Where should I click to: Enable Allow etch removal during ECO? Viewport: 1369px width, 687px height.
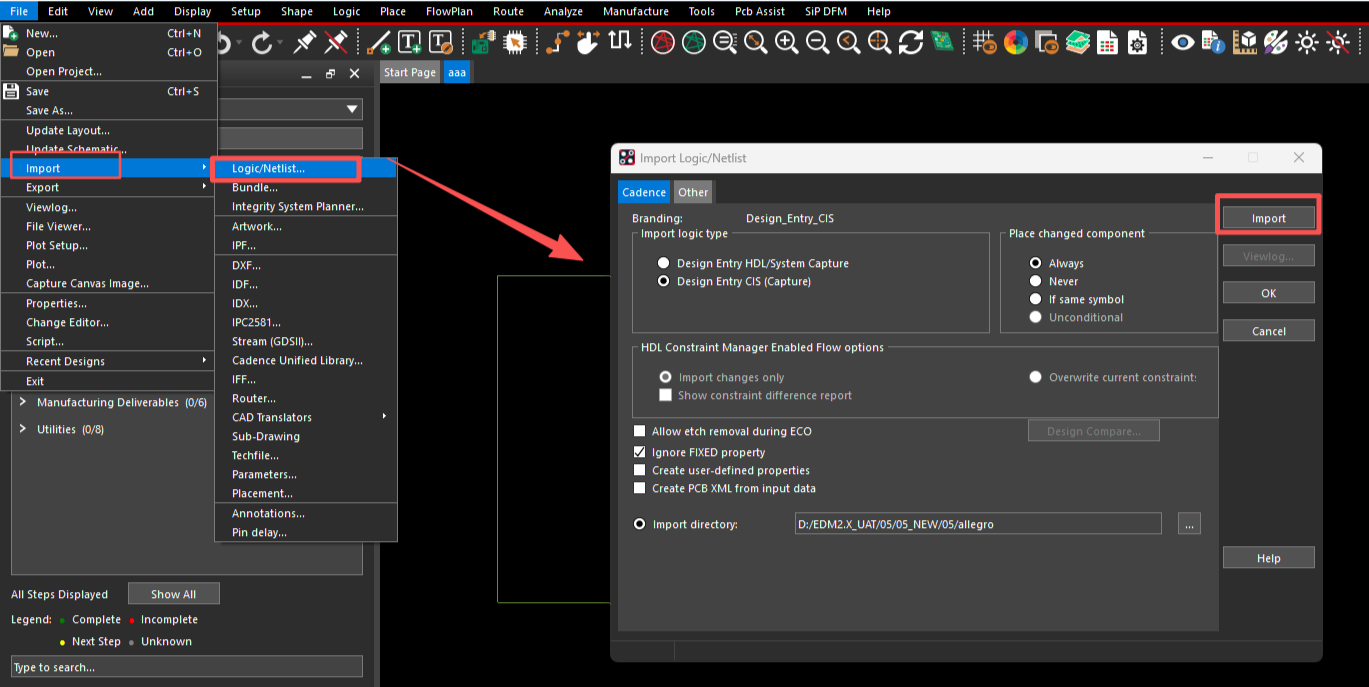[x=640, y=432]
